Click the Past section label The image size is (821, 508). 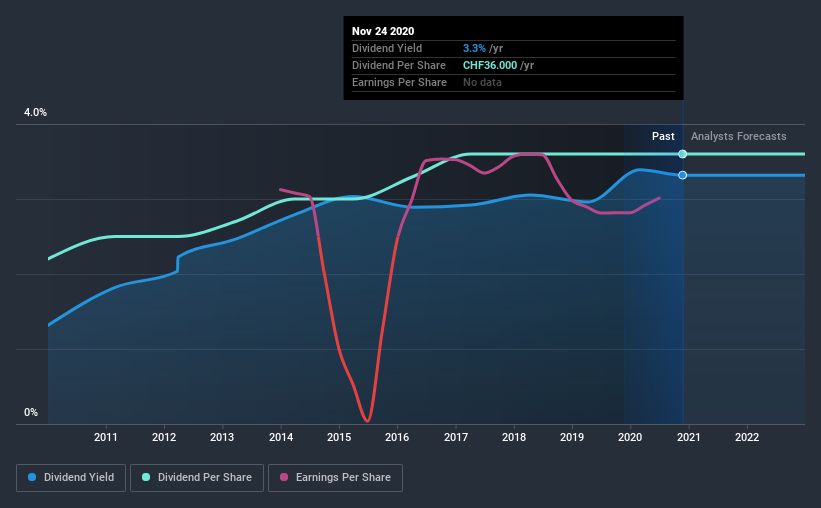pyautogui.click(x=663, y=136)
